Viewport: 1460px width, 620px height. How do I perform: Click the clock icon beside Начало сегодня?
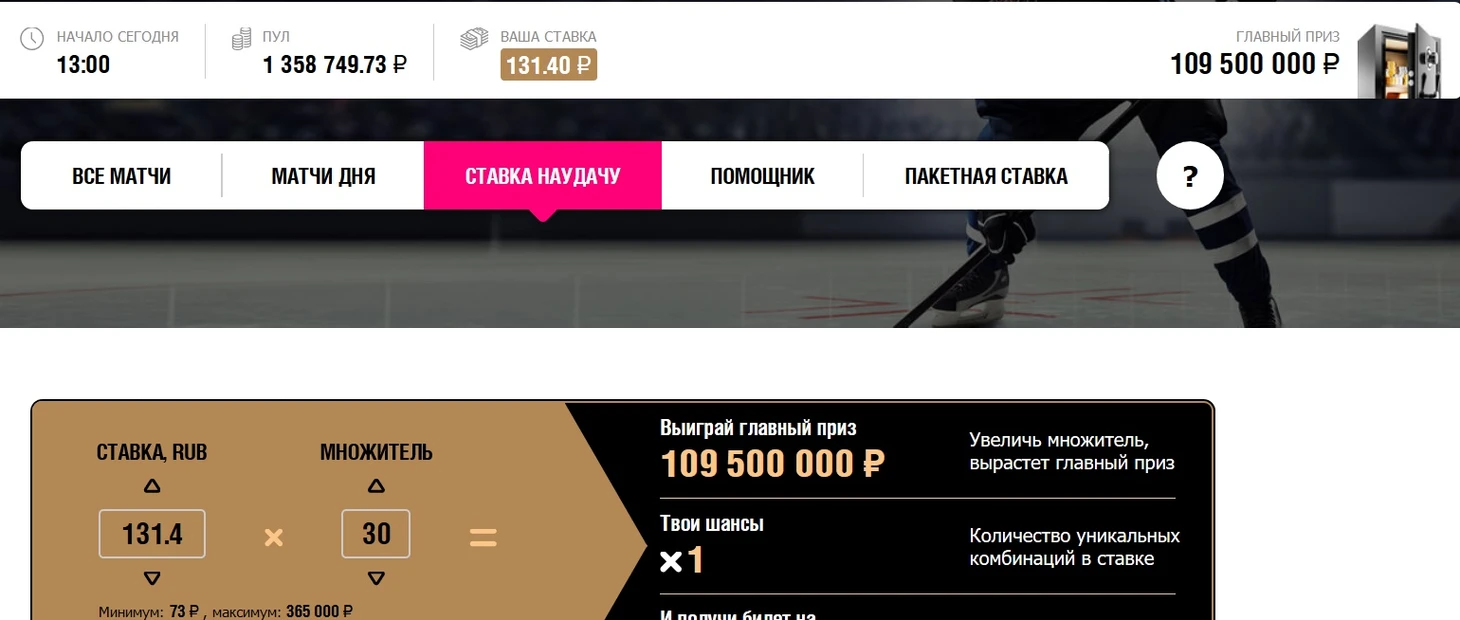click(x=32, y=39)
